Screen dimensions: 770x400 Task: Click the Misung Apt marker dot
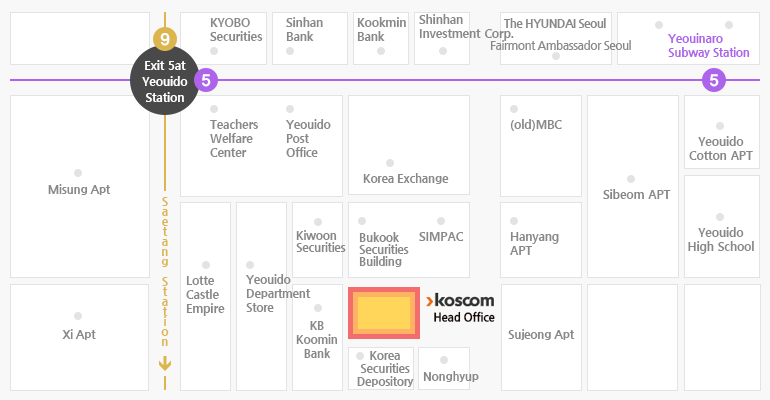click(x=78, y=173)
